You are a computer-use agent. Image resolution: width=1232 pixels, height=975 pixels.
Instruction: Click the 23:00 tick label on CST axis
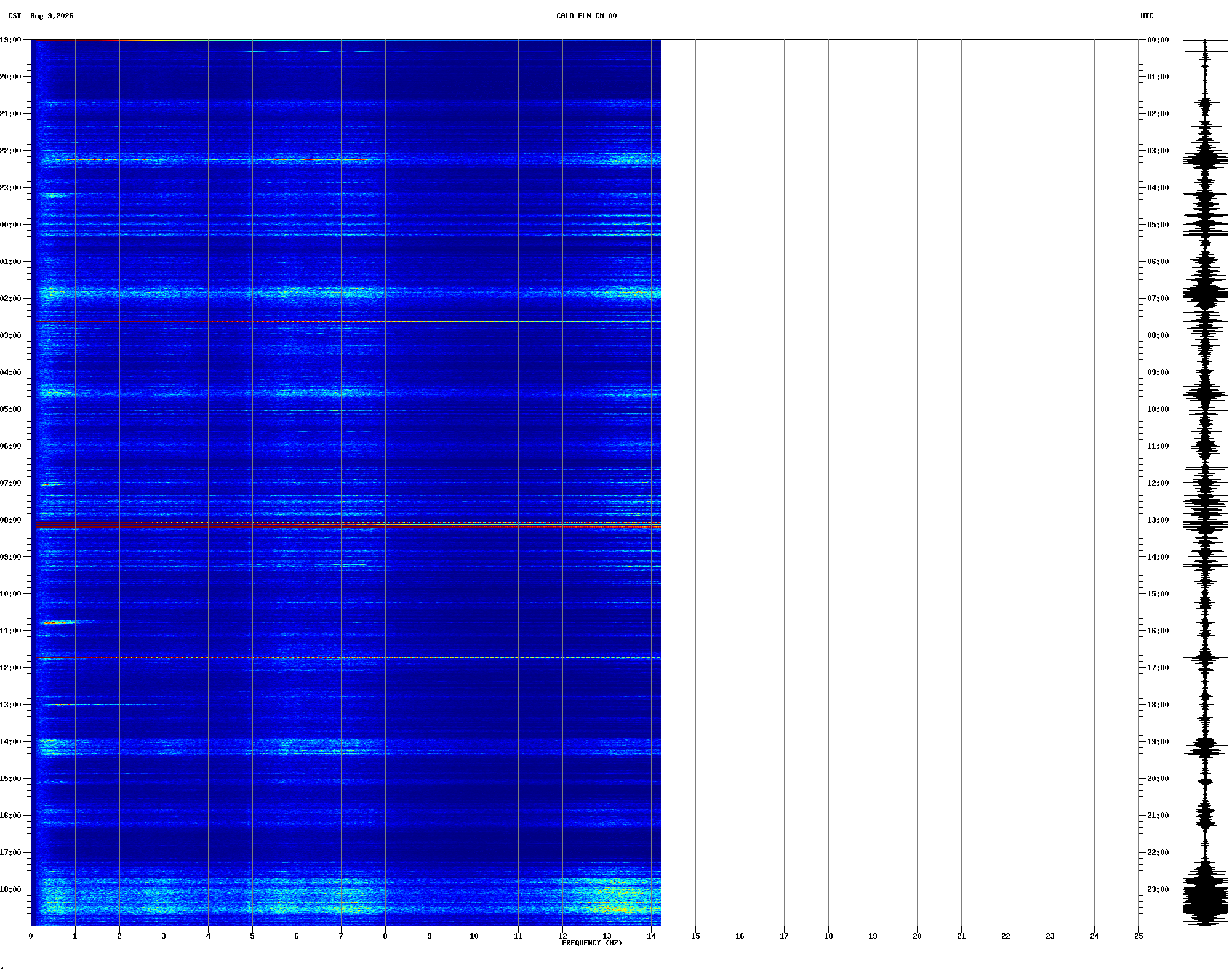click(10, 188)
